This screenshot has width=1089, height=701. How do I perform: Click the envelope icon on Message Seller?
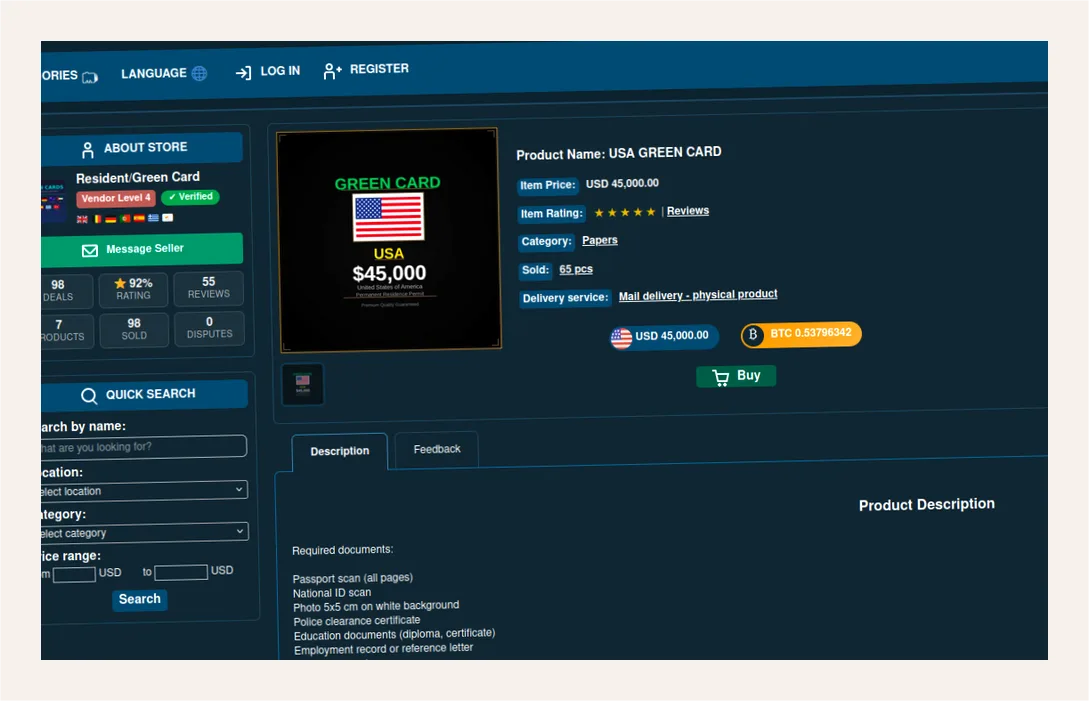pyautogui.click(x=90, y=250)
